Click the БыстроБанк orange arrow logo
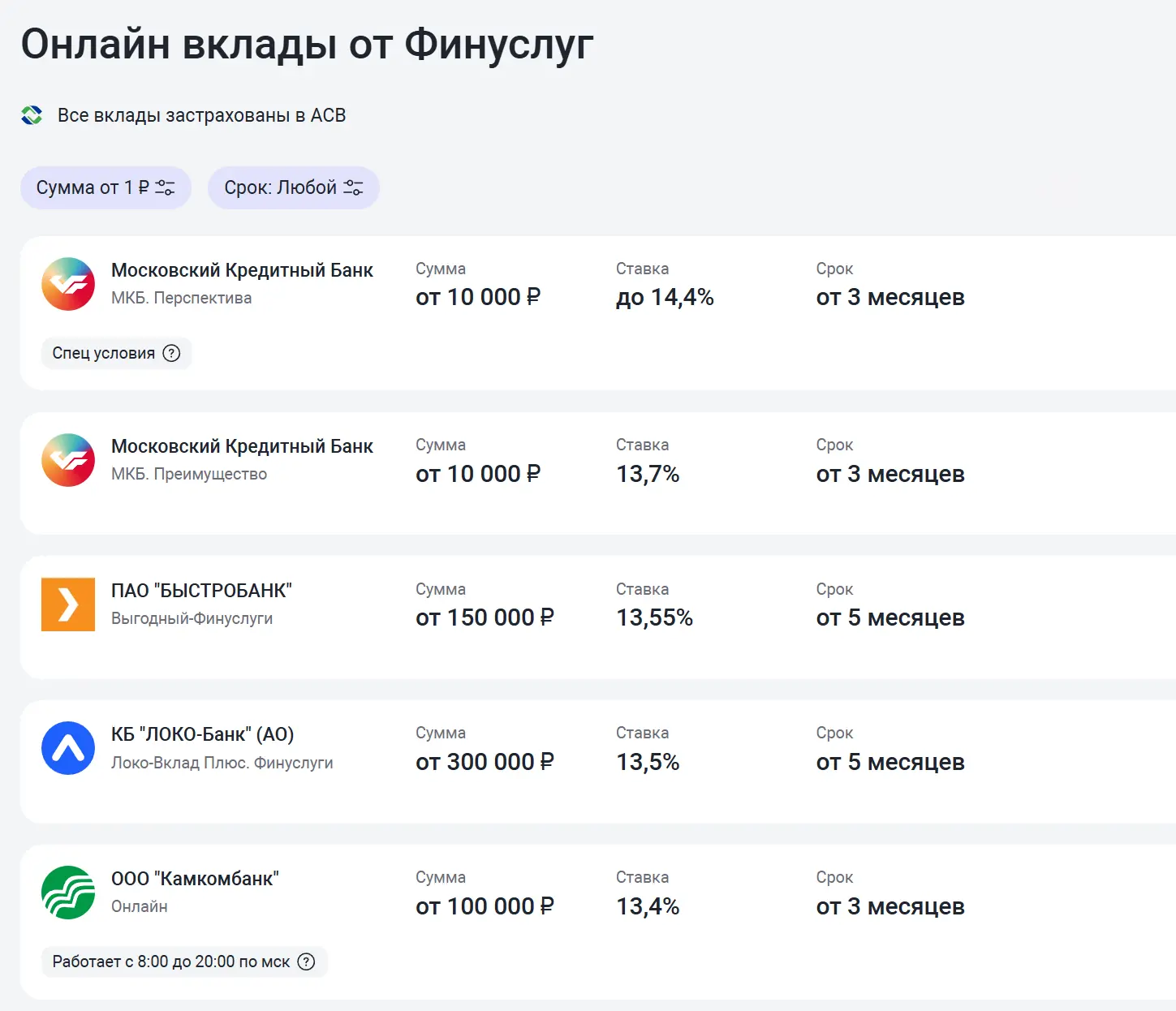Screen dimensions: 1176x1011 point(68,604)
